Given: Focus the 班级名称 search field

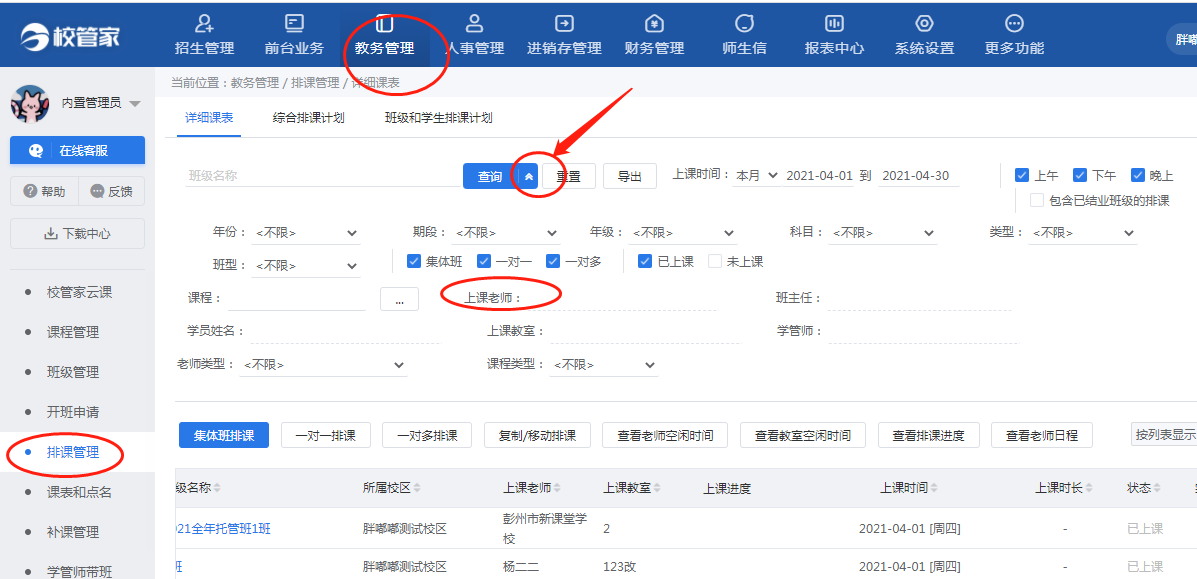Looking at the screenshot, I should click(321, 176).
